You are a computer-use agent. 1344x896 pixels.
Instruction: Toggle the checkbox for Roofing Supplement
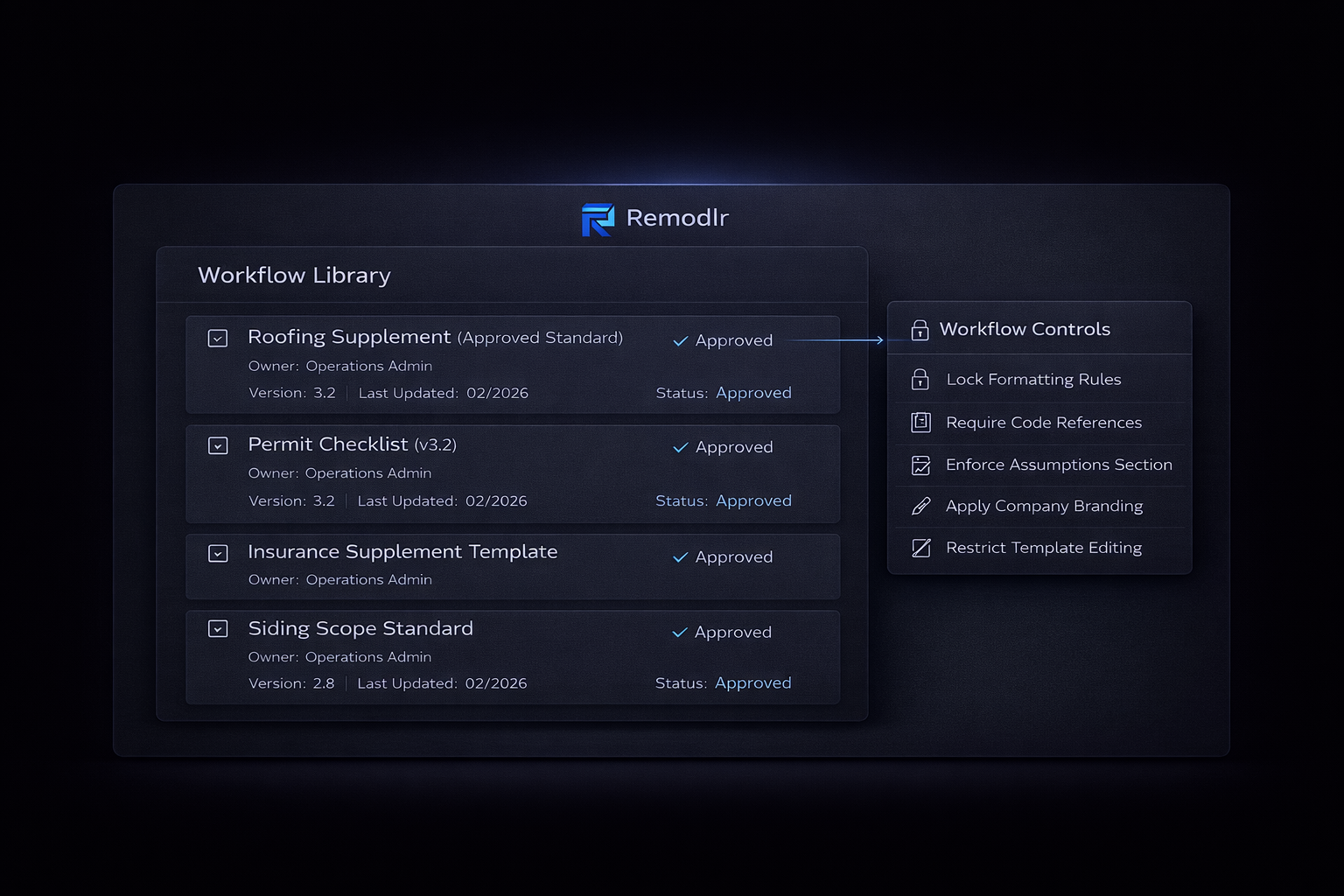click(217, 338)
